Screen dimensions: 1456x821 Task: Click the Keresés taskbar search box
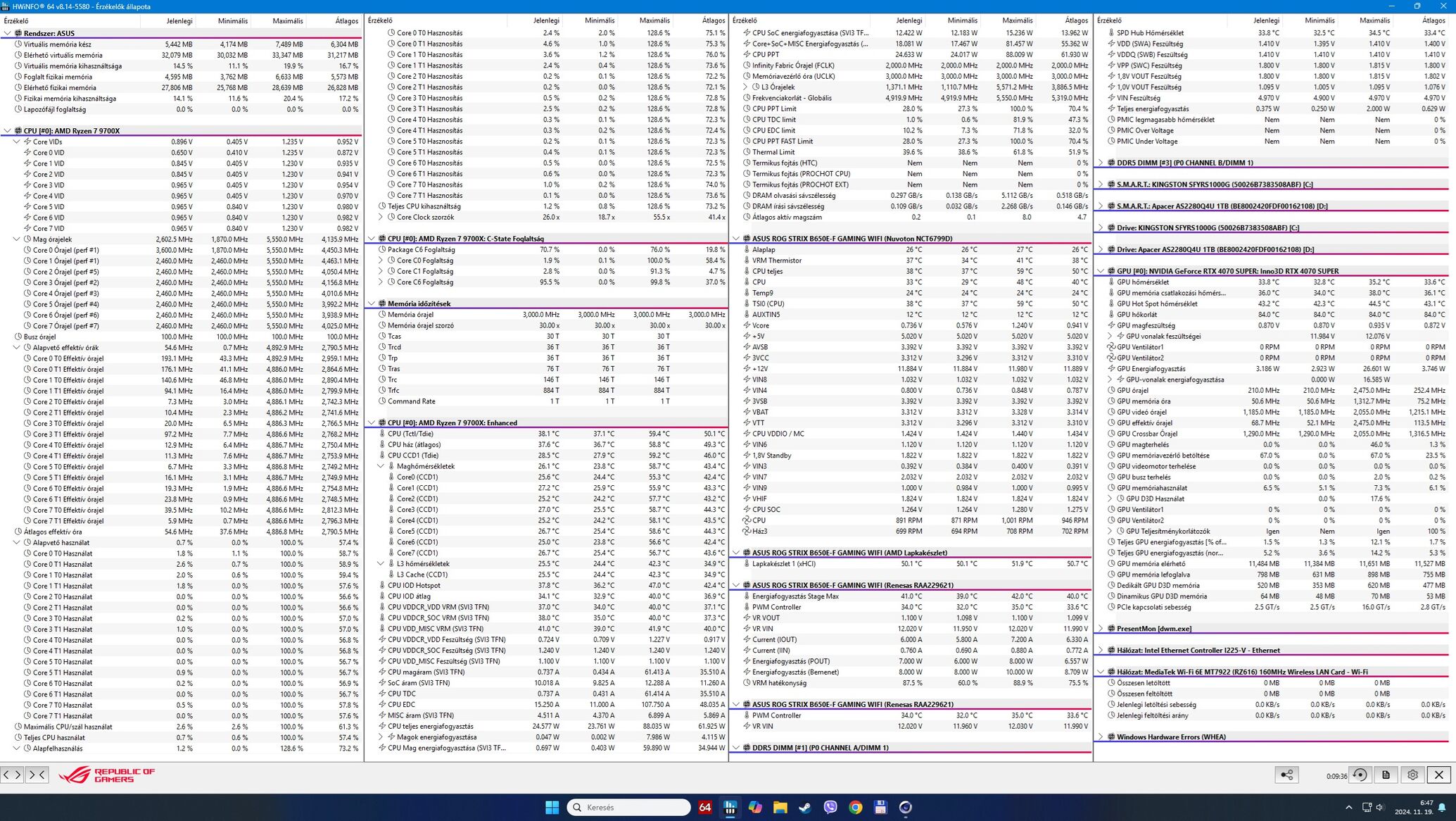point(628,807)
